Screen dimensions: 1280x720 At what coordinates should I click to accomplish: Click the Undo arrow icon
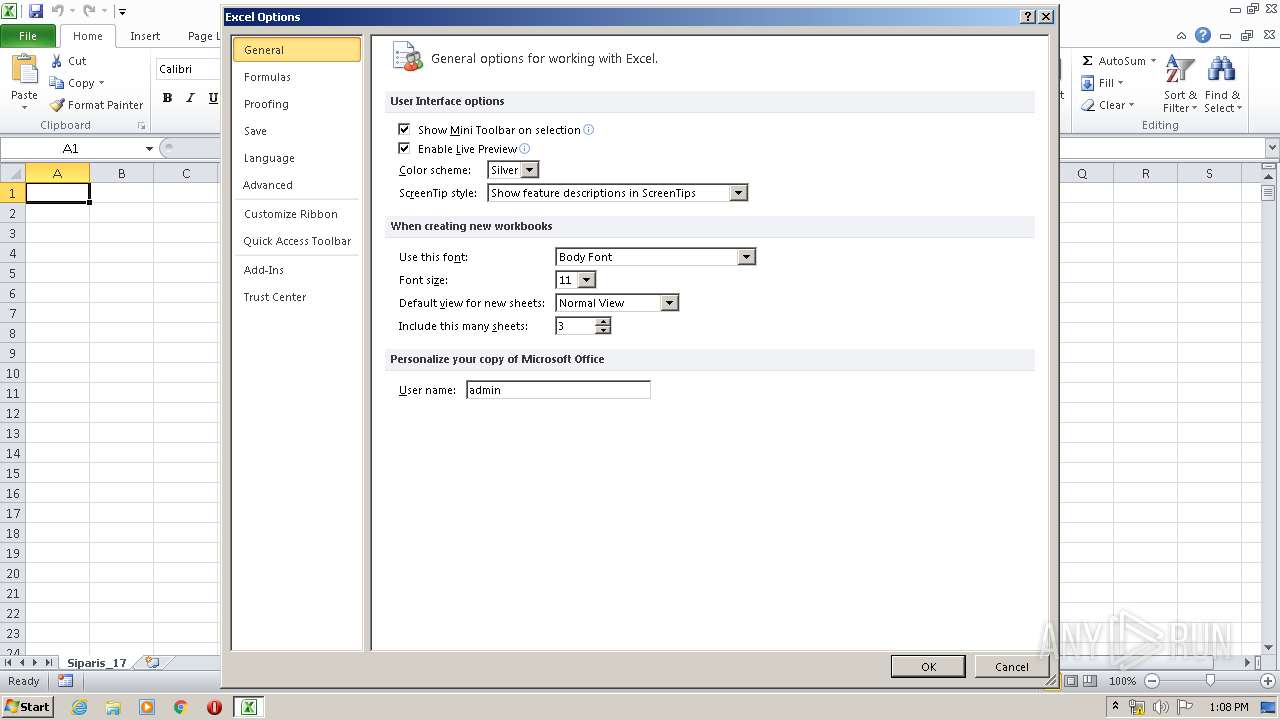(x=57, y=11)
